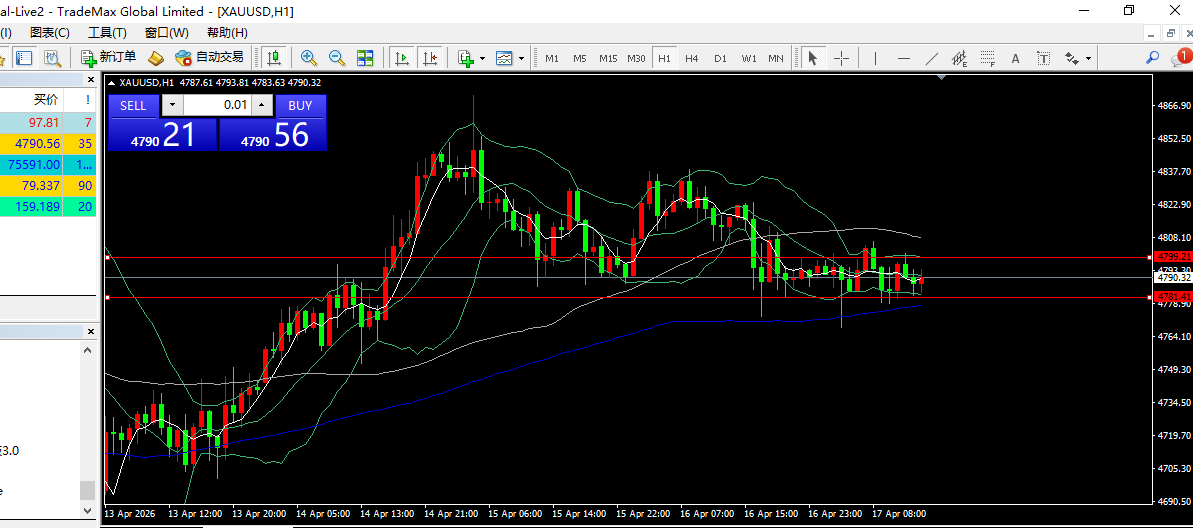Select the Market Watch row 159.189
Viewport: 1193px width, 528px height.
(x=48, y=206)
